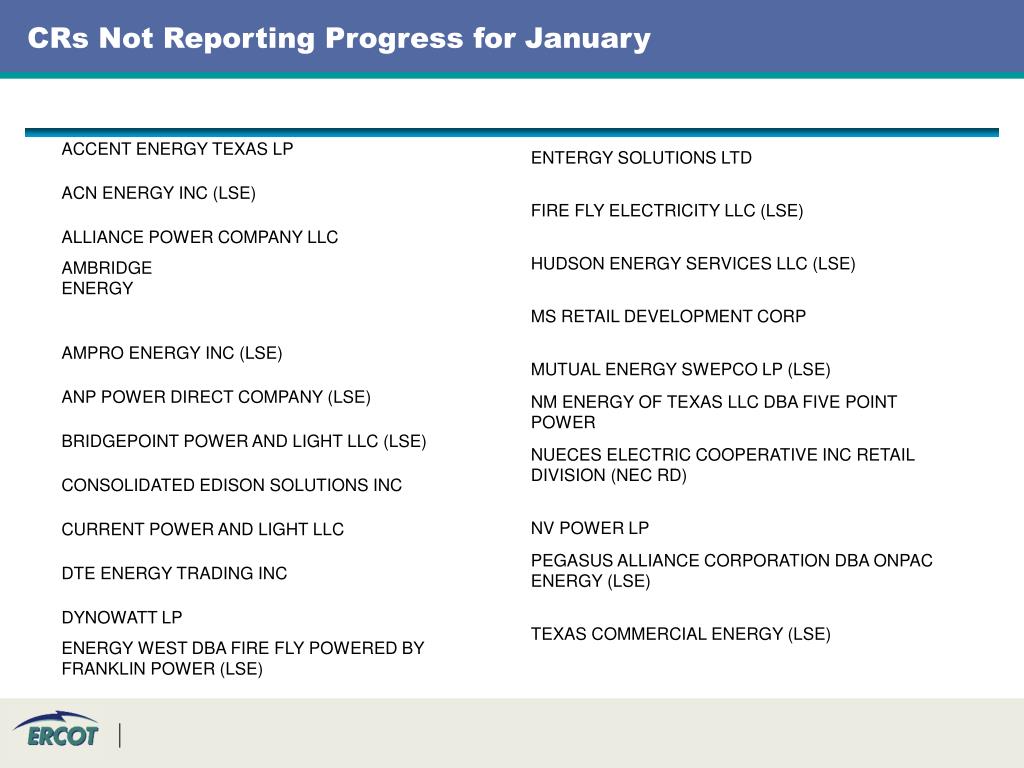The image size is (1024, 768).
Task: Click 'ALLIANCE POWER COMPANY LLC' text
Action: 200,237
